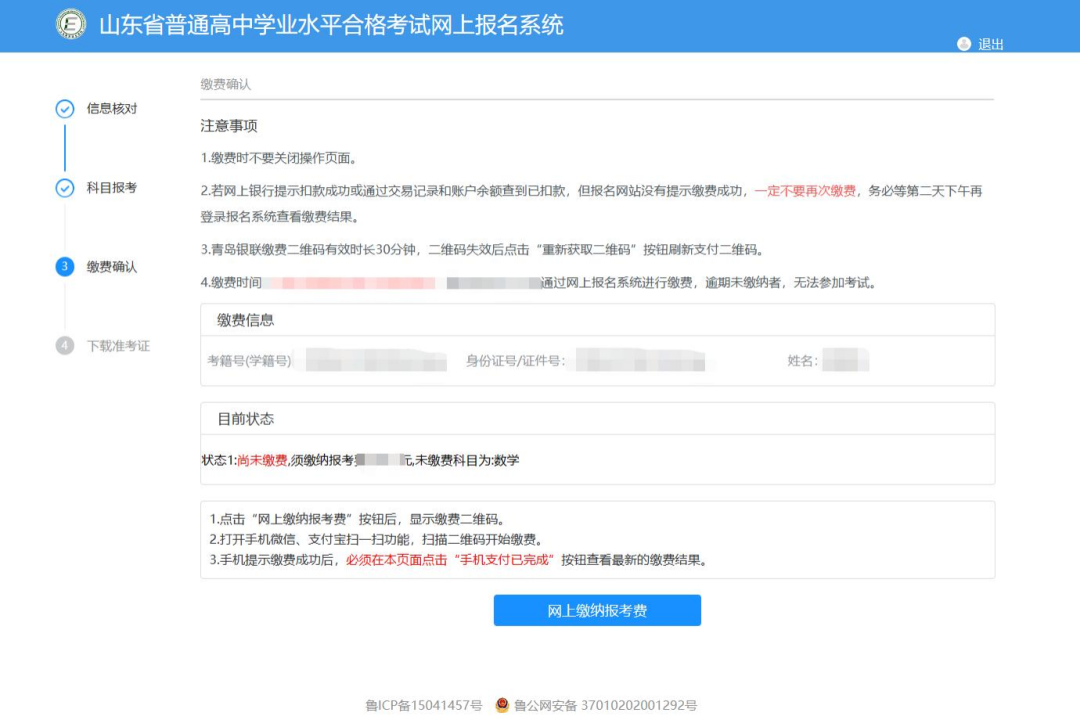This screenshot has height=720, width=1080.
Task: Open the 缴费确认 step label
Action: 112,267
